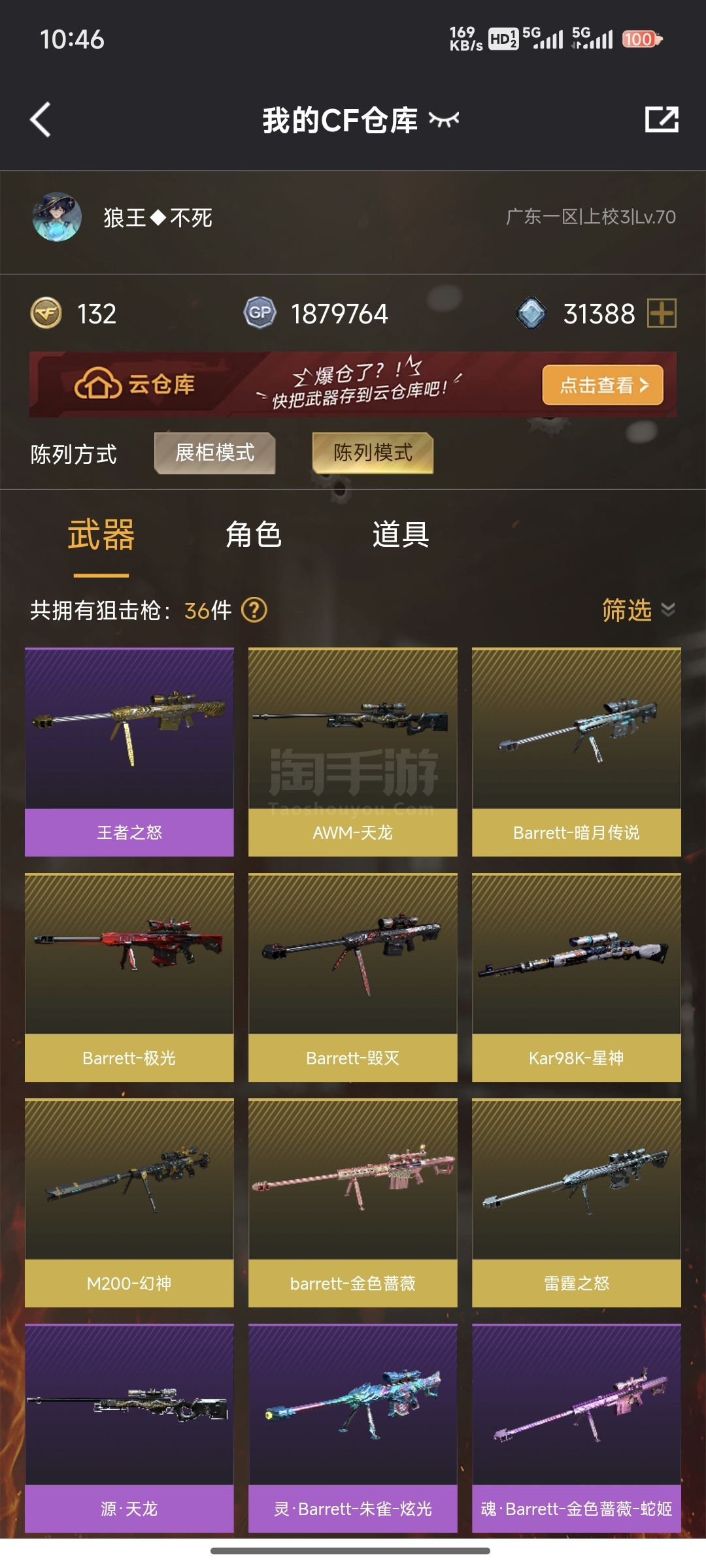Tap the CF points coin icon
Viewport: 706px width, 1568px height.
[46, 313]
